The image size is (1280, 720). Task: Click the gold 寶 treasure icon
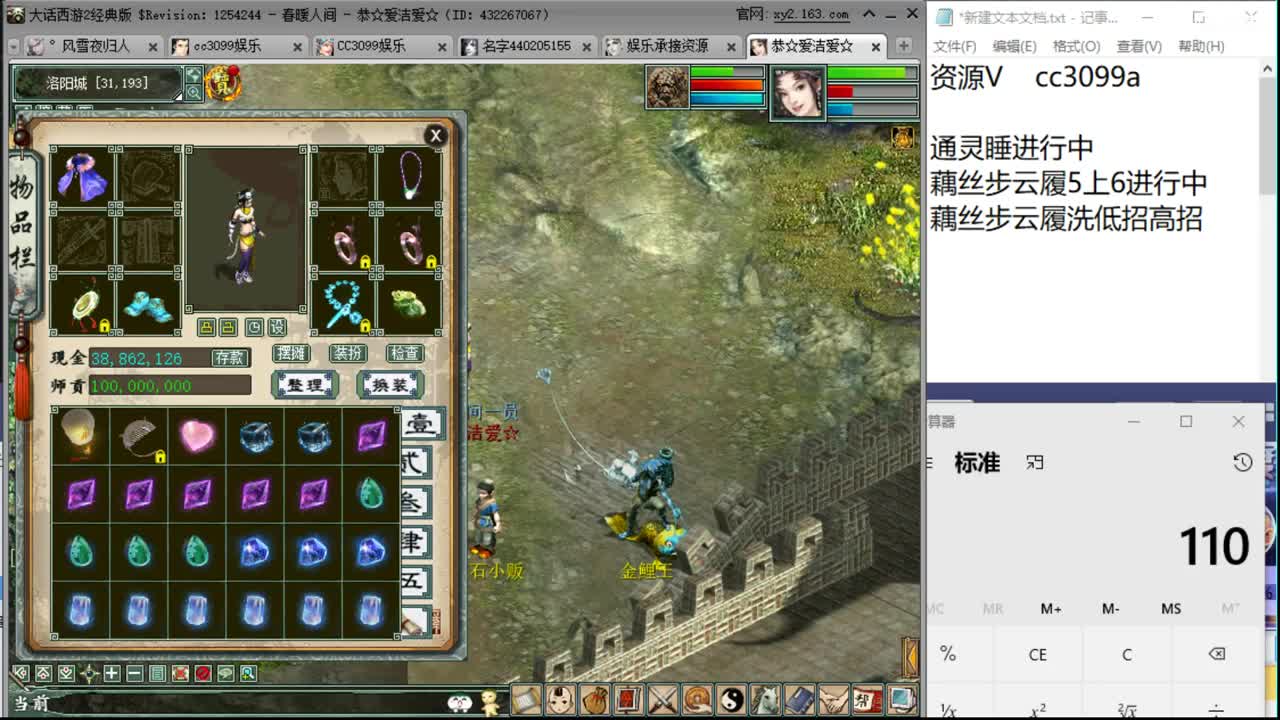click(x=223, y=84)
